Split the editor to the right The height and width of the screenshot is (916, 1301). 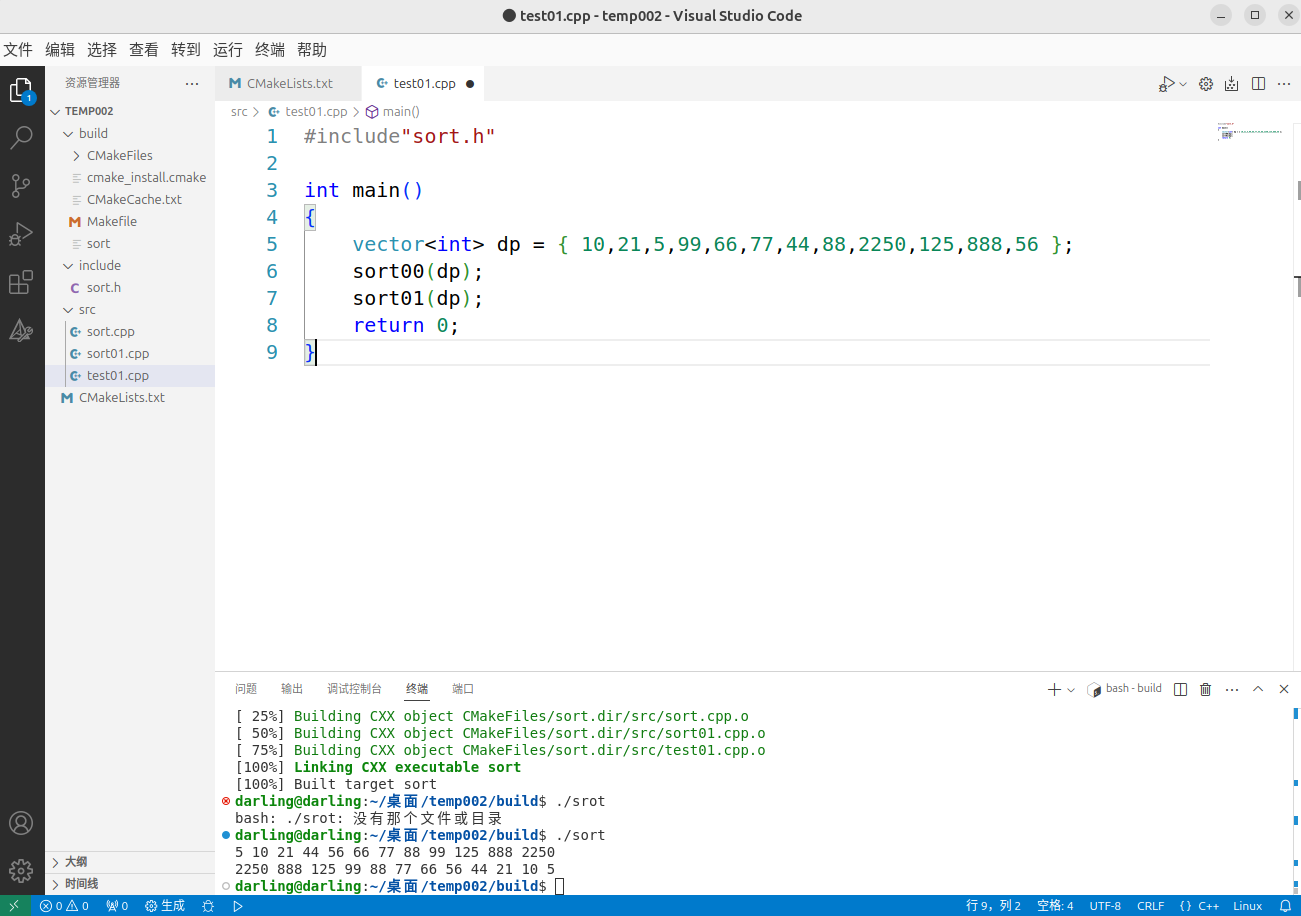1258,84
